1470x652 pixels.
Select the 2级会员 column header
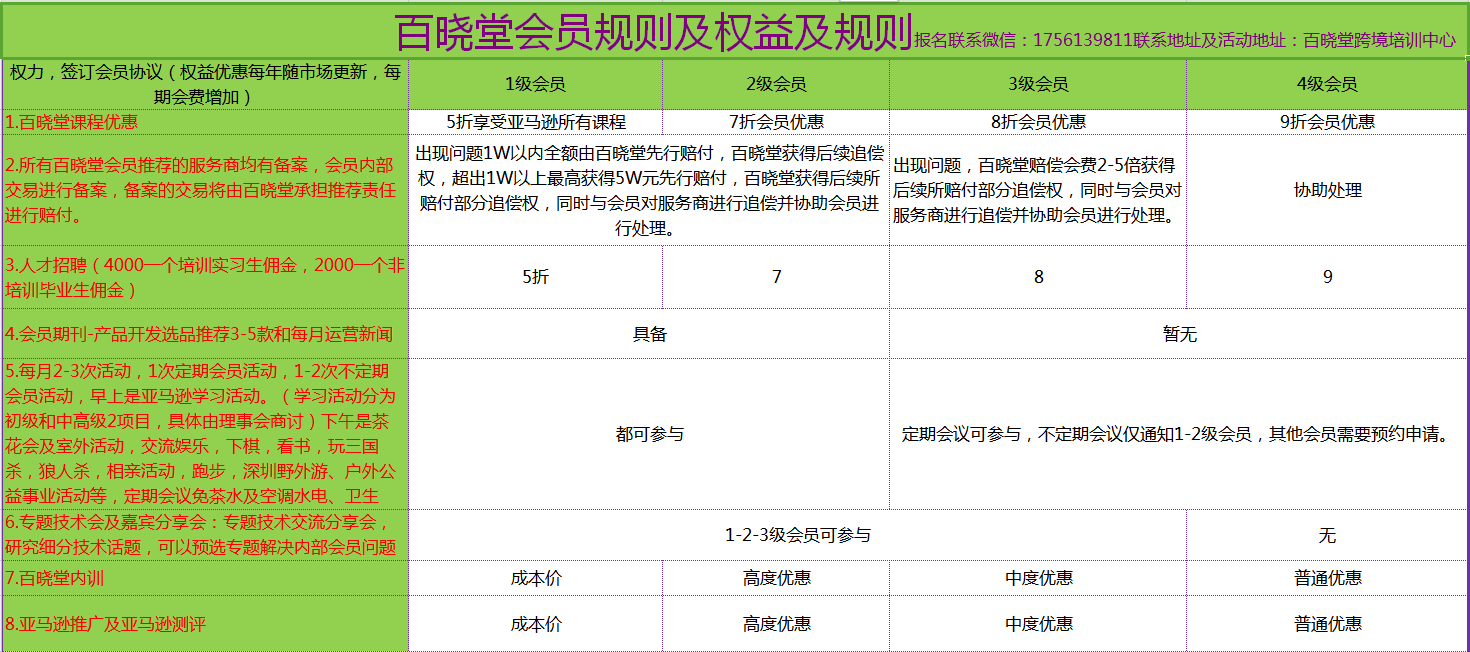(x=776, y=85)
